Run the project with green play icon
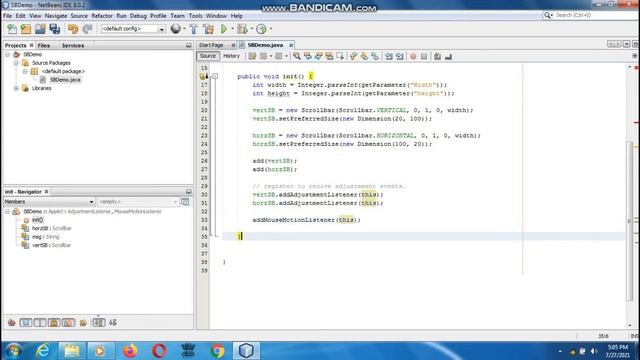This screenshot has width=640, height=360. 224,29
